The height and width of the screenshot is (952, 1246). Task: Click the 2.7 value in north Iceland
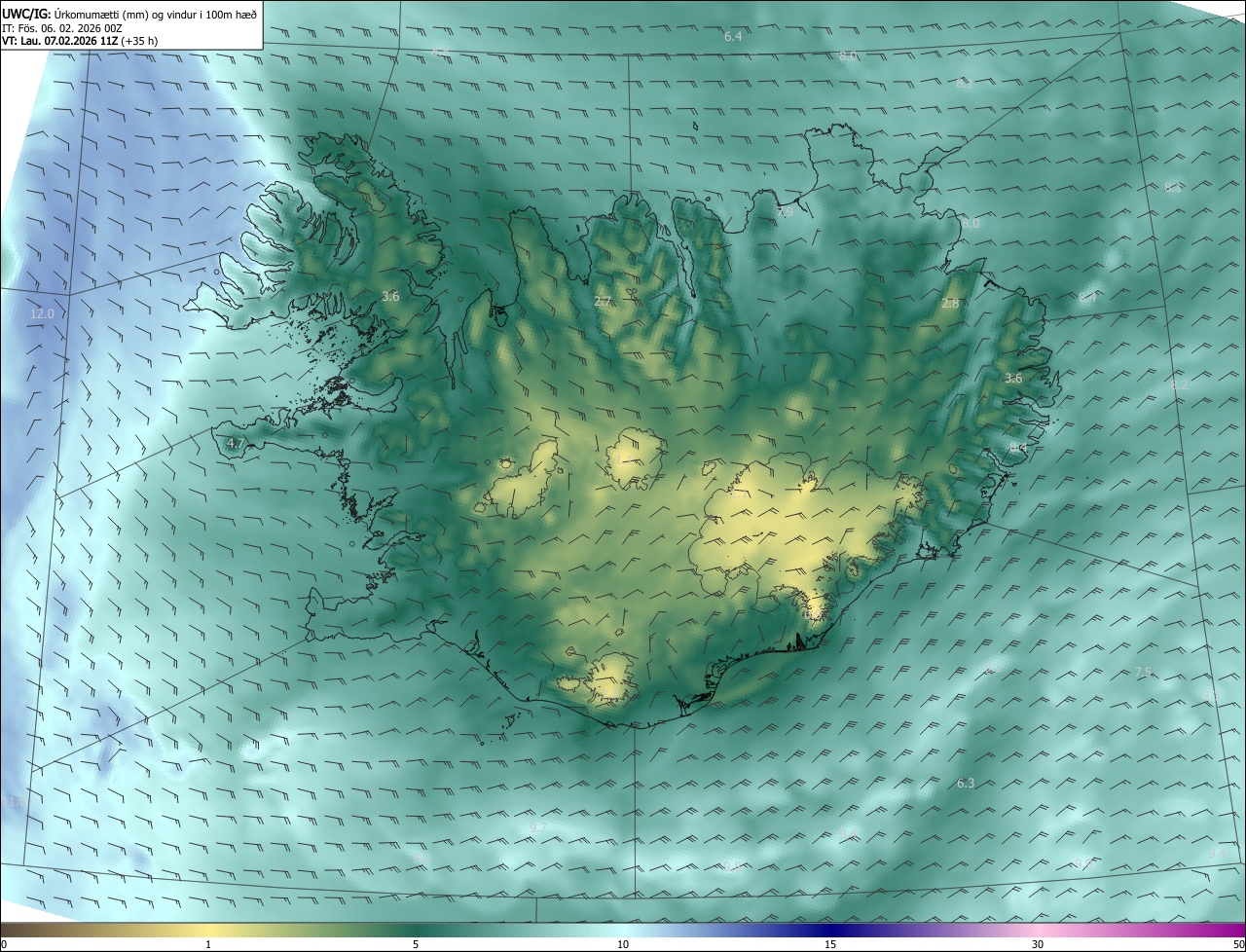pos(603,302)
